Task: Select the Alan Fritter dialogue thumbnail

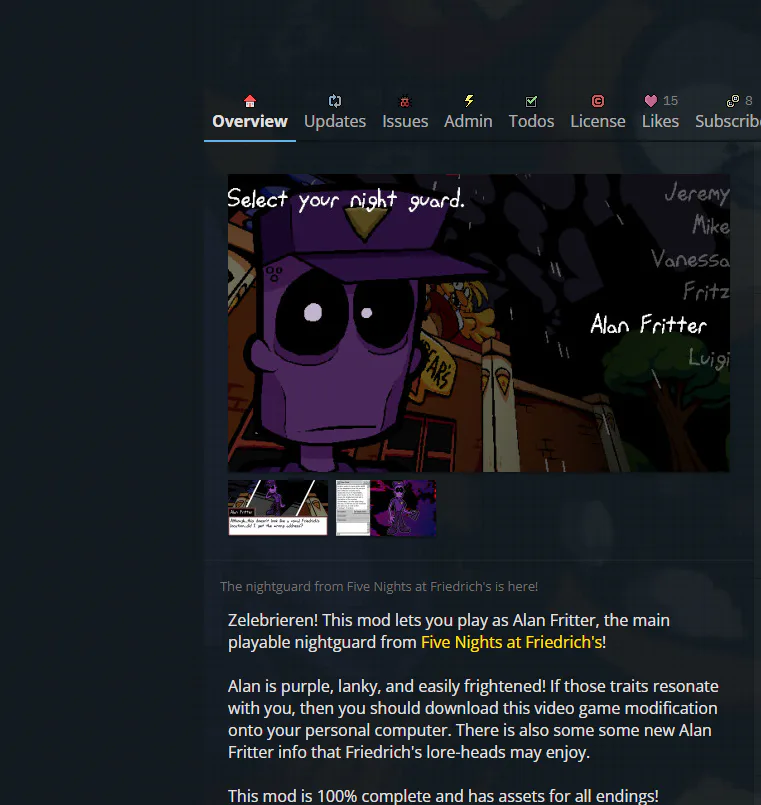Action: click(x=278, y=508)
